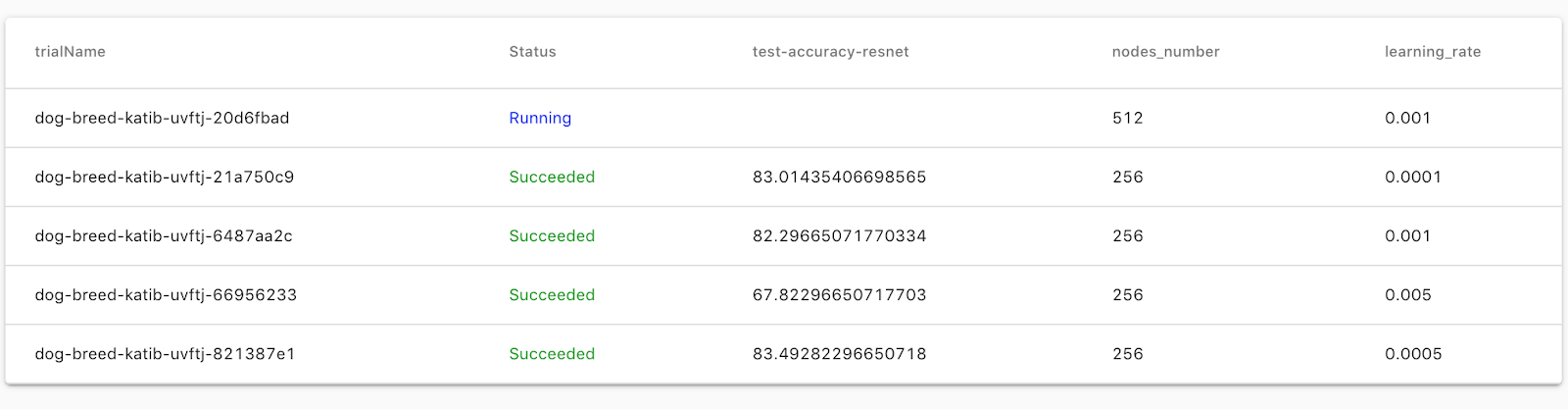Image resolution: width=1568 pixels, height=409 pixels.
Task: Click the blue Running status
Action: tap(539, 118)
